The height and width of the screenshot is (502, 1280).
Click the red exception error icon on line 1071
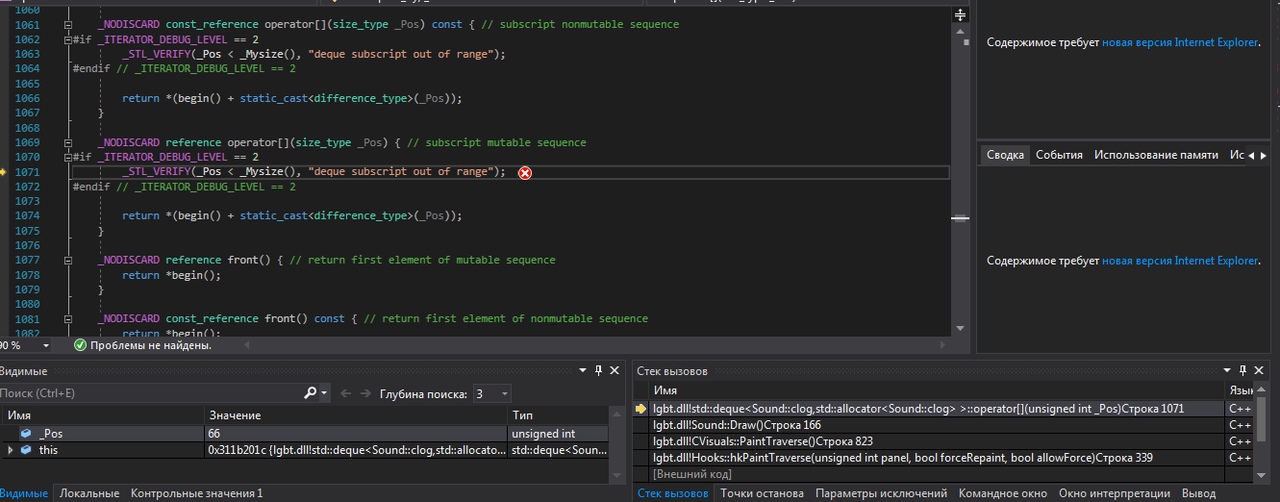pyautogui.click(x=525, y=173)
